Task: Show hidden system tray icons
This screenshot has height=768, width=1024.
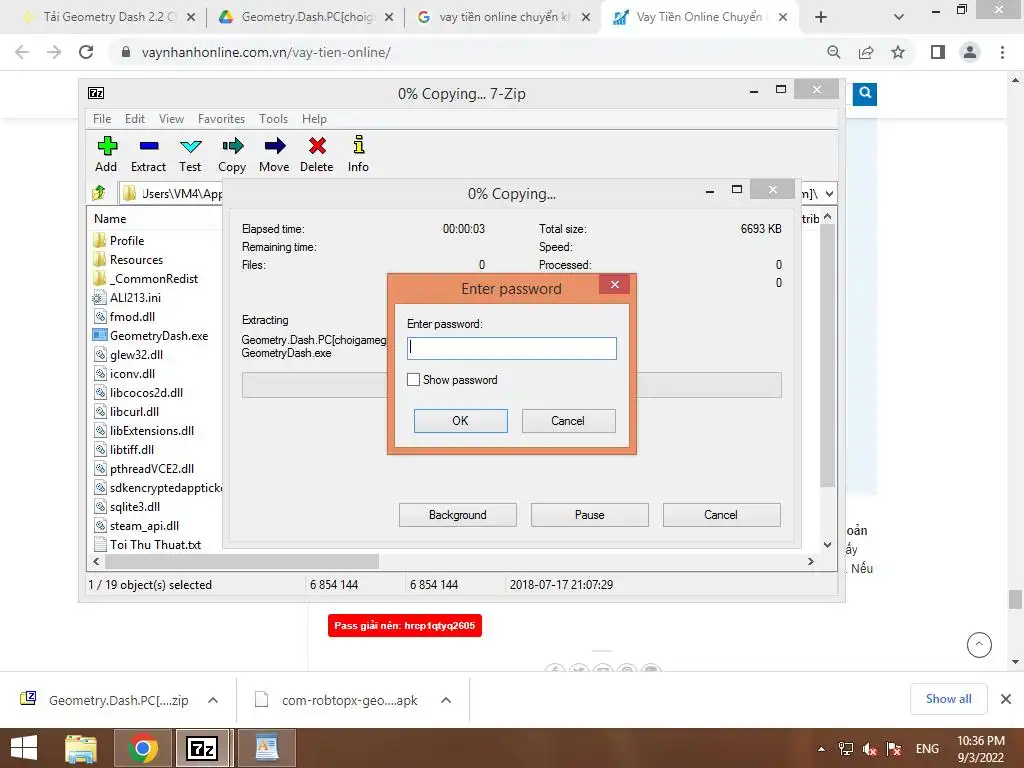Action: point(821,749)
